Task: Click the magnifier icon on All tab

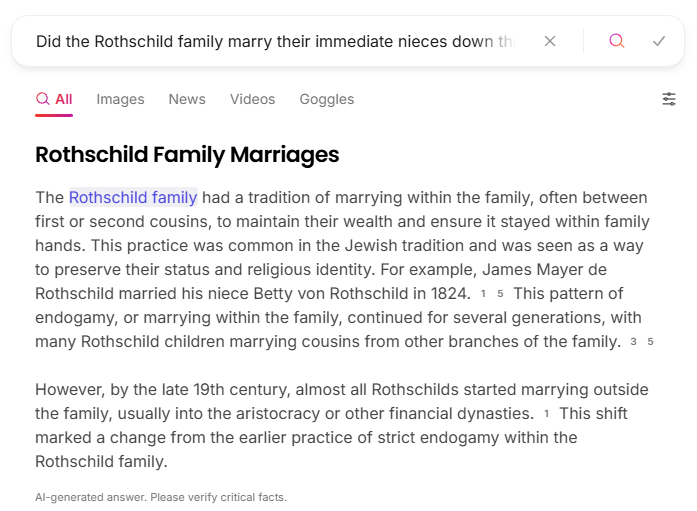Action: 42,99
